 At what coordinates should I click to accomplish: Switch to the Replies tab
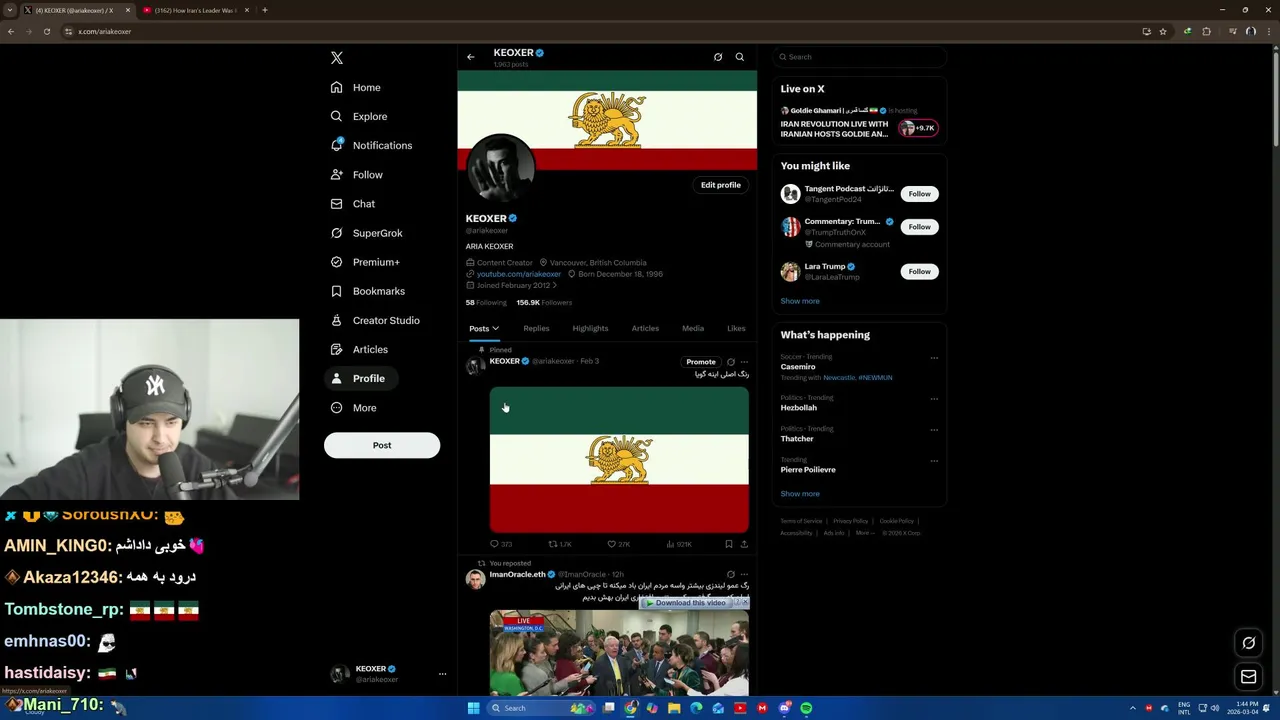(536, 328)
